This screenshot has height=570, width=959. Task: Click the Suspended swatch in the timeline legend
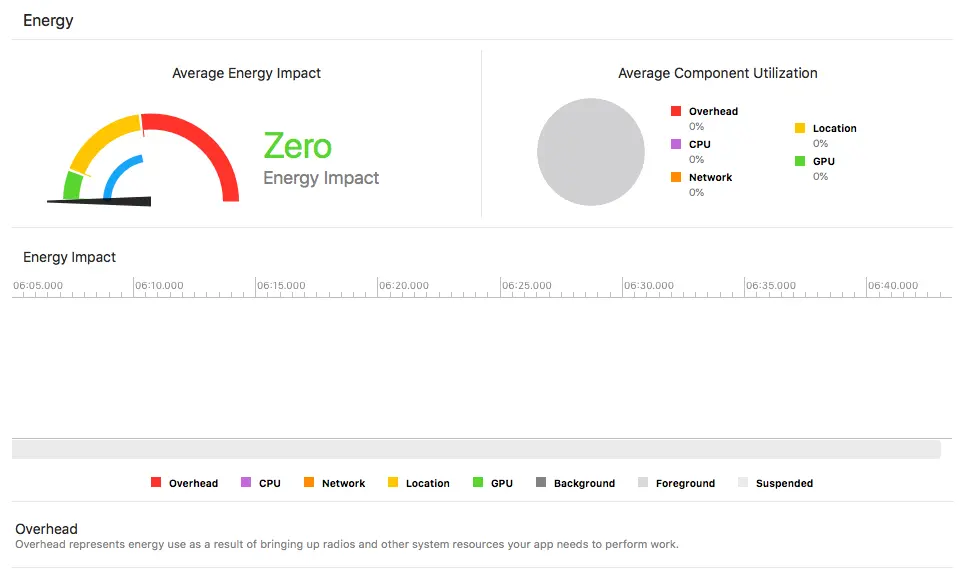pyautogui.click(x=743, y=483)
